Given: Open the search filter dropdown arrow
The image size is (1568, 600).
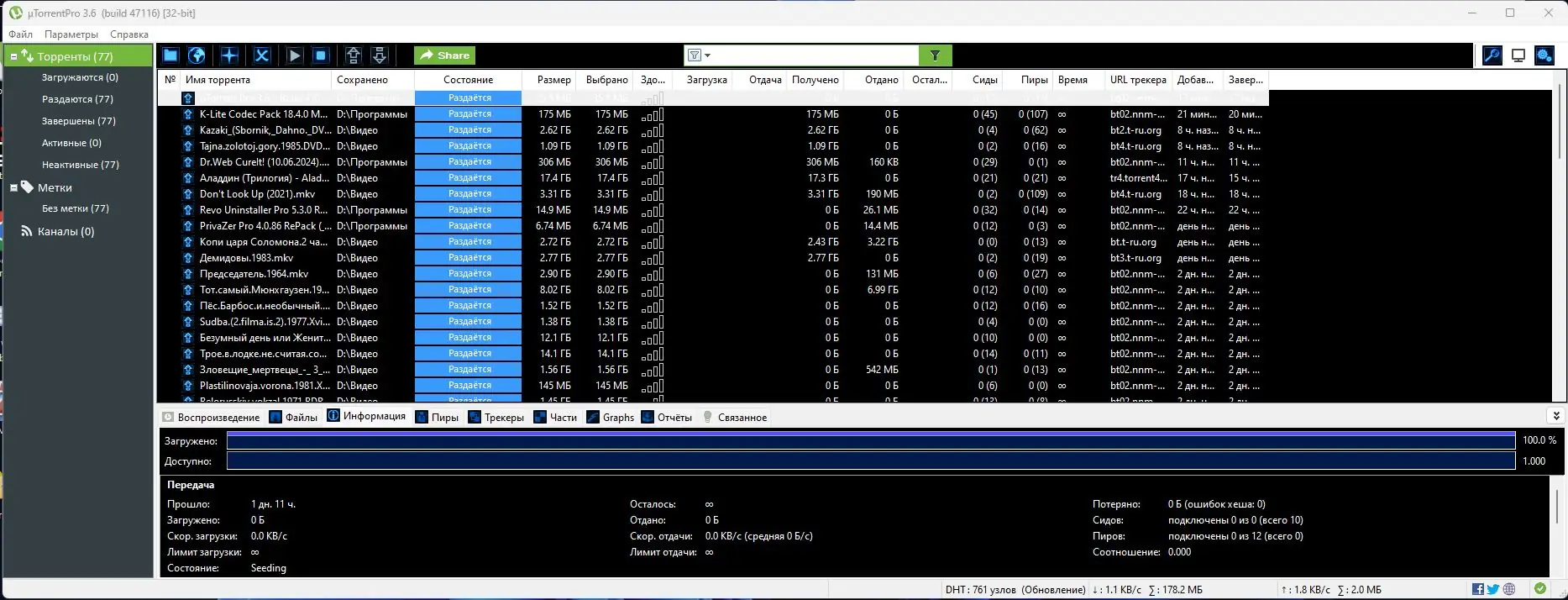Looking at the screenshot, I should point(707,55).
